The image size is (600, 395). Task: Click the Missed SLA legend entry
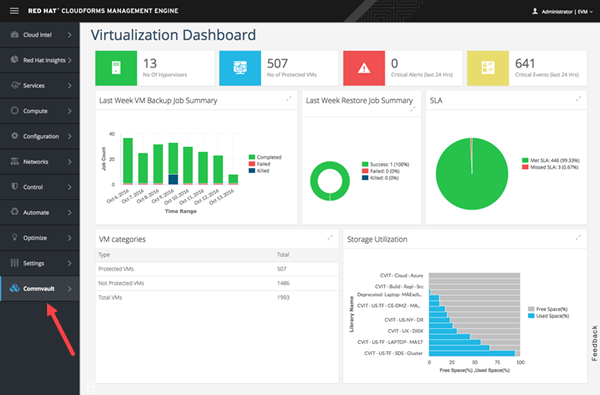pyautogui.click(x=550, y=167)
